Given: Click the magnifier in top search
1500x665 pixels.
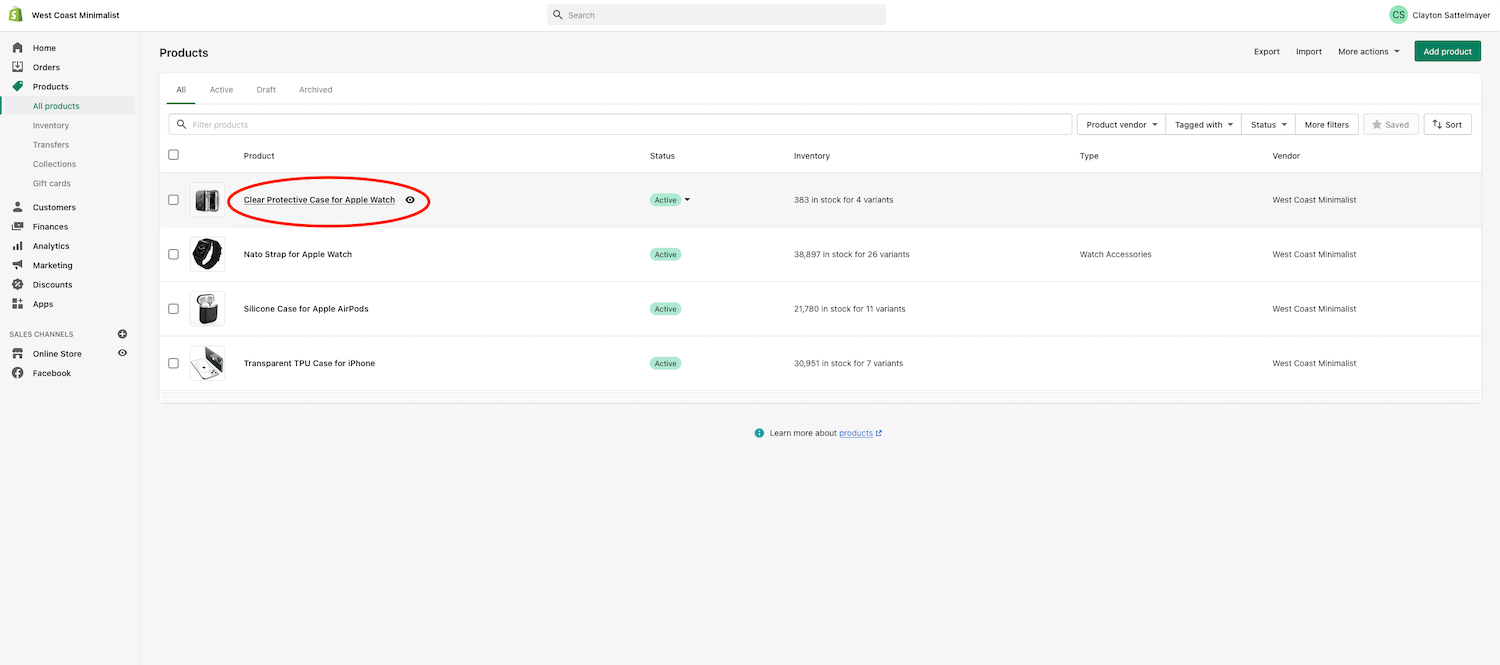Looking at the screenshot, I should pyautogui.click(x=558, y=15).
